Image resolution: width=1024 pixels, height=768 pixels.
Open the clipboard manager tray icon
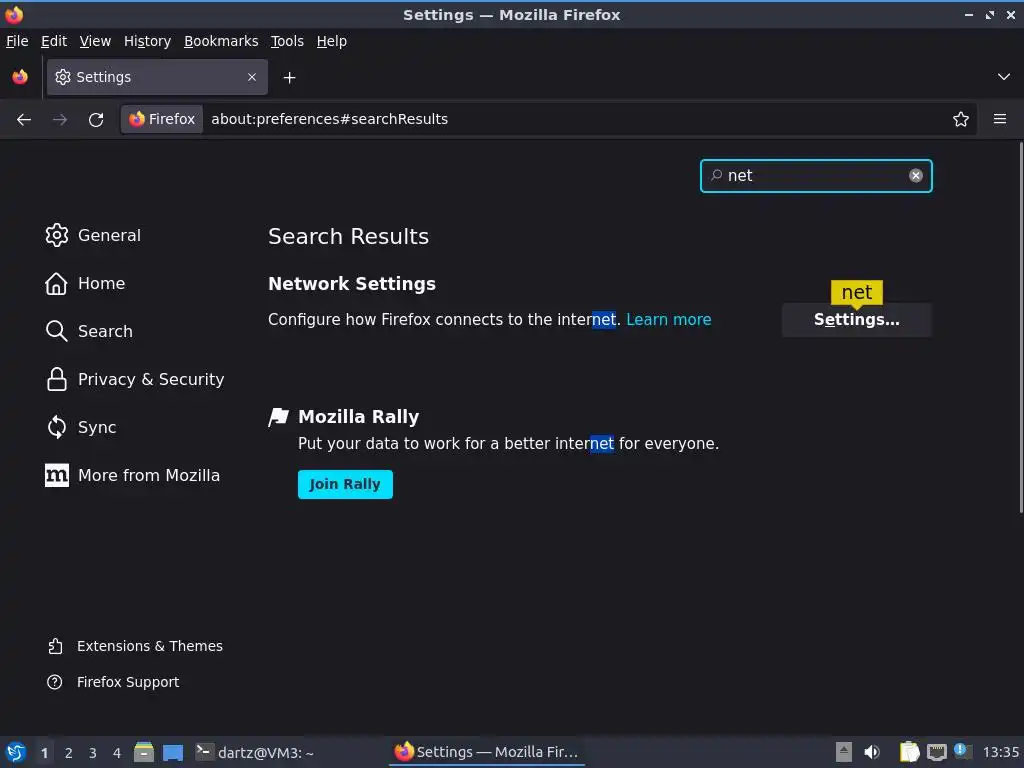tap(909, 752)
